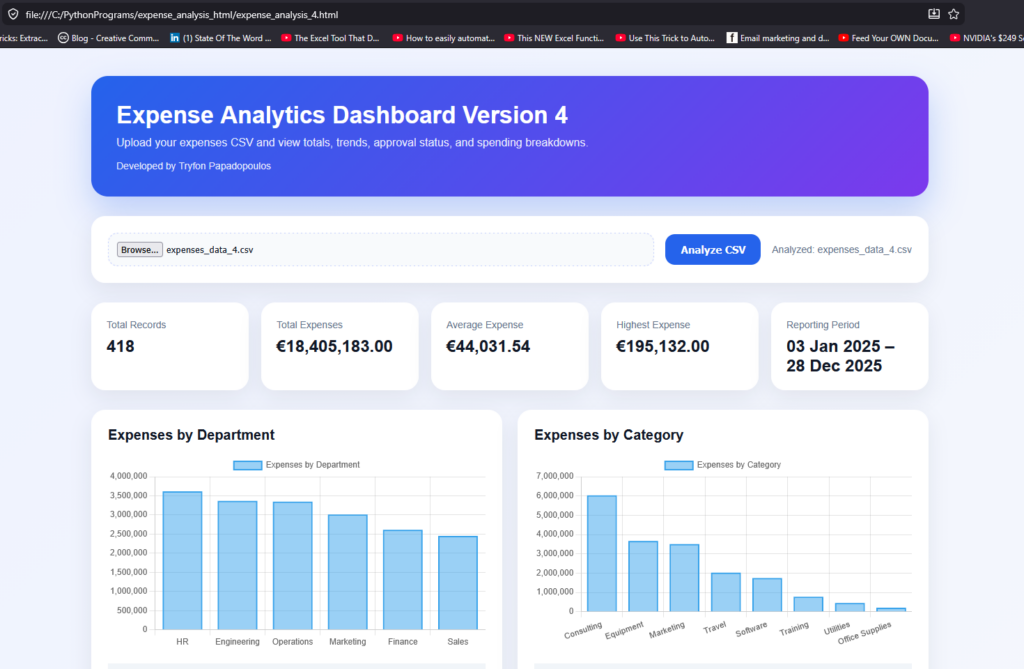
Task: Click the Browse... file button
Action: [140, 250]
